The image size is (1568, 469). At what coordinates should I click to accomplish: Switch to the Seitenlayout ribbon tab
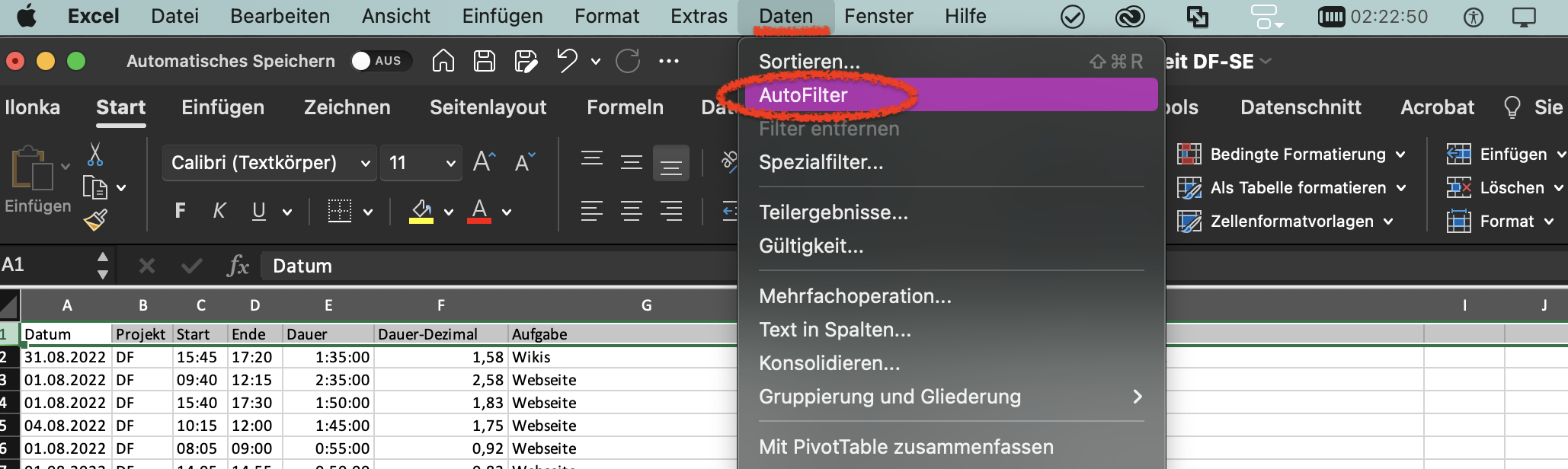click(488, 107)
